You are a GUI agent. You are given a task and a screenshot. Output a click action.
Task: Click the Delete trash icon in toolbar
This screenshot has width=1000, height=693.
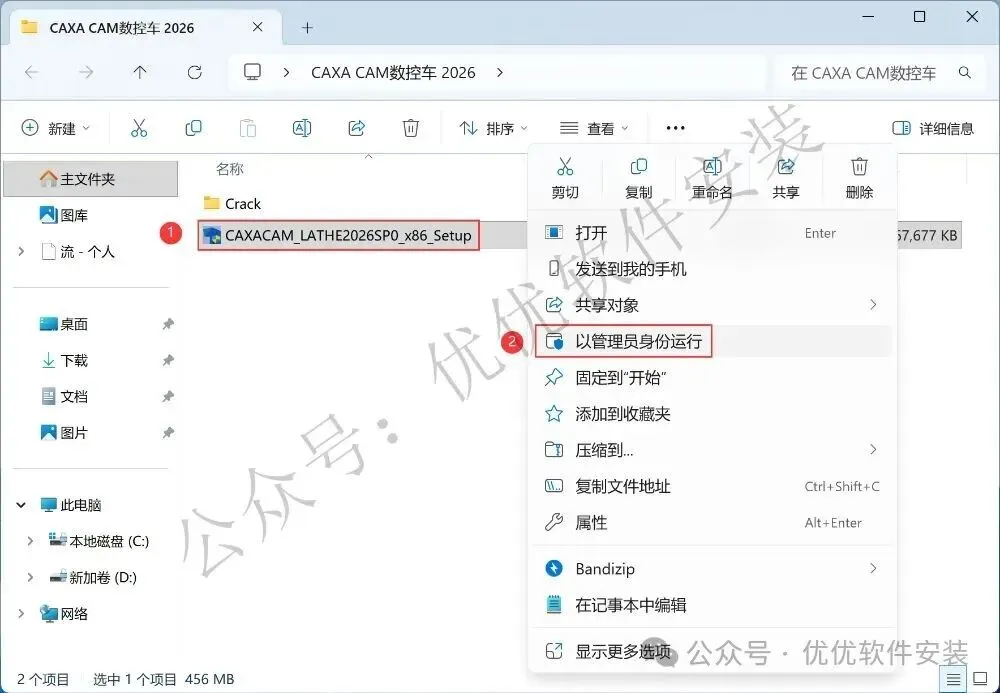tap(411, 128)
